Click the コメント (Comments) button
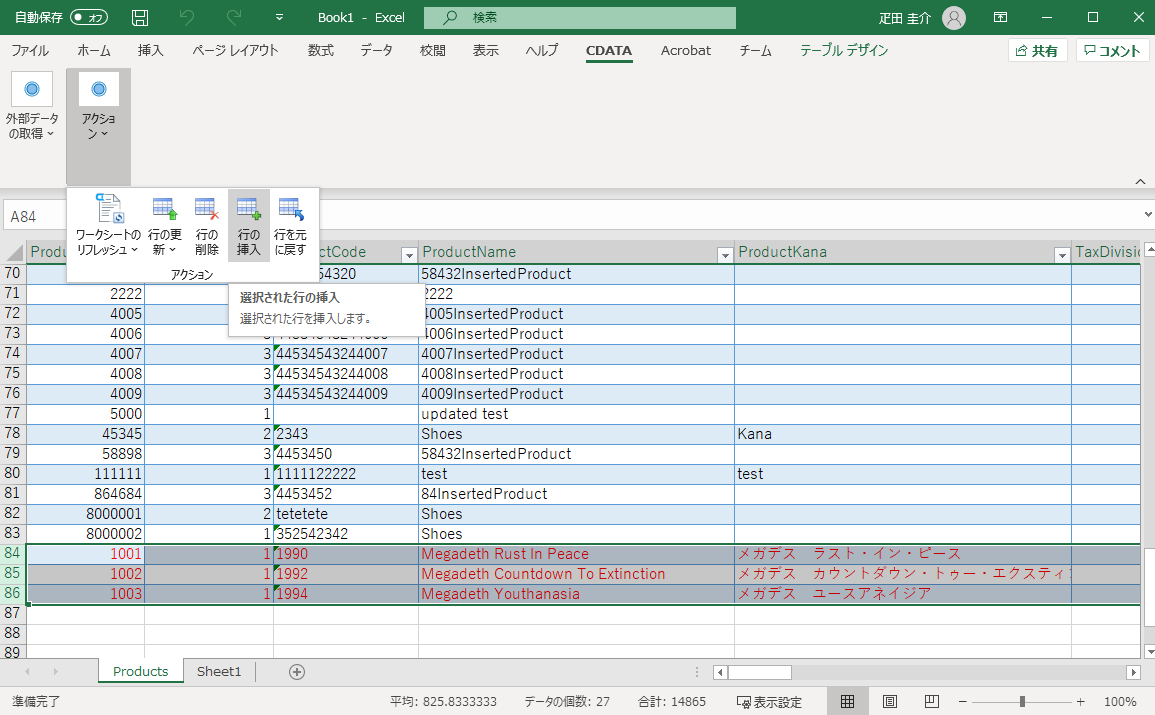Image resolution: width=1155 pixels, height=715 pixels. pyautogui.click(x=1112, y=49)
